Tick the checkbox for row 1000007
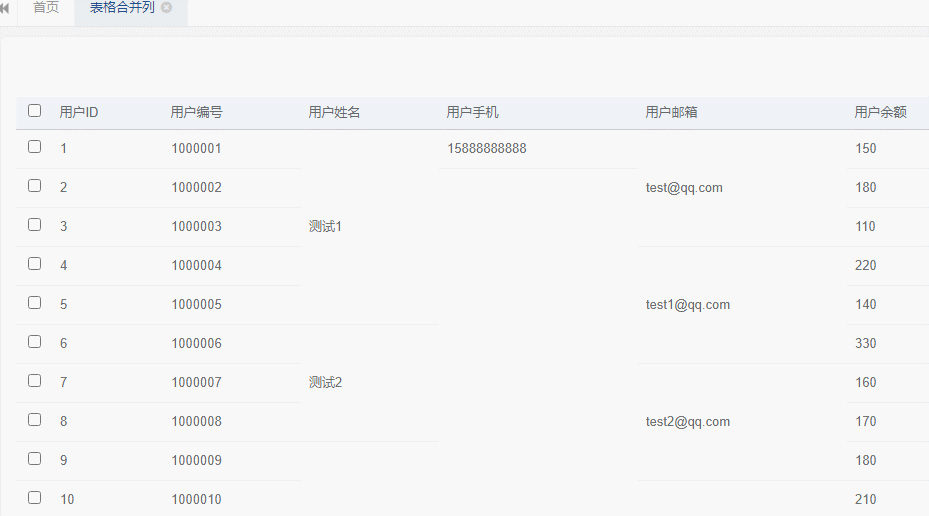 pos(34,381)
